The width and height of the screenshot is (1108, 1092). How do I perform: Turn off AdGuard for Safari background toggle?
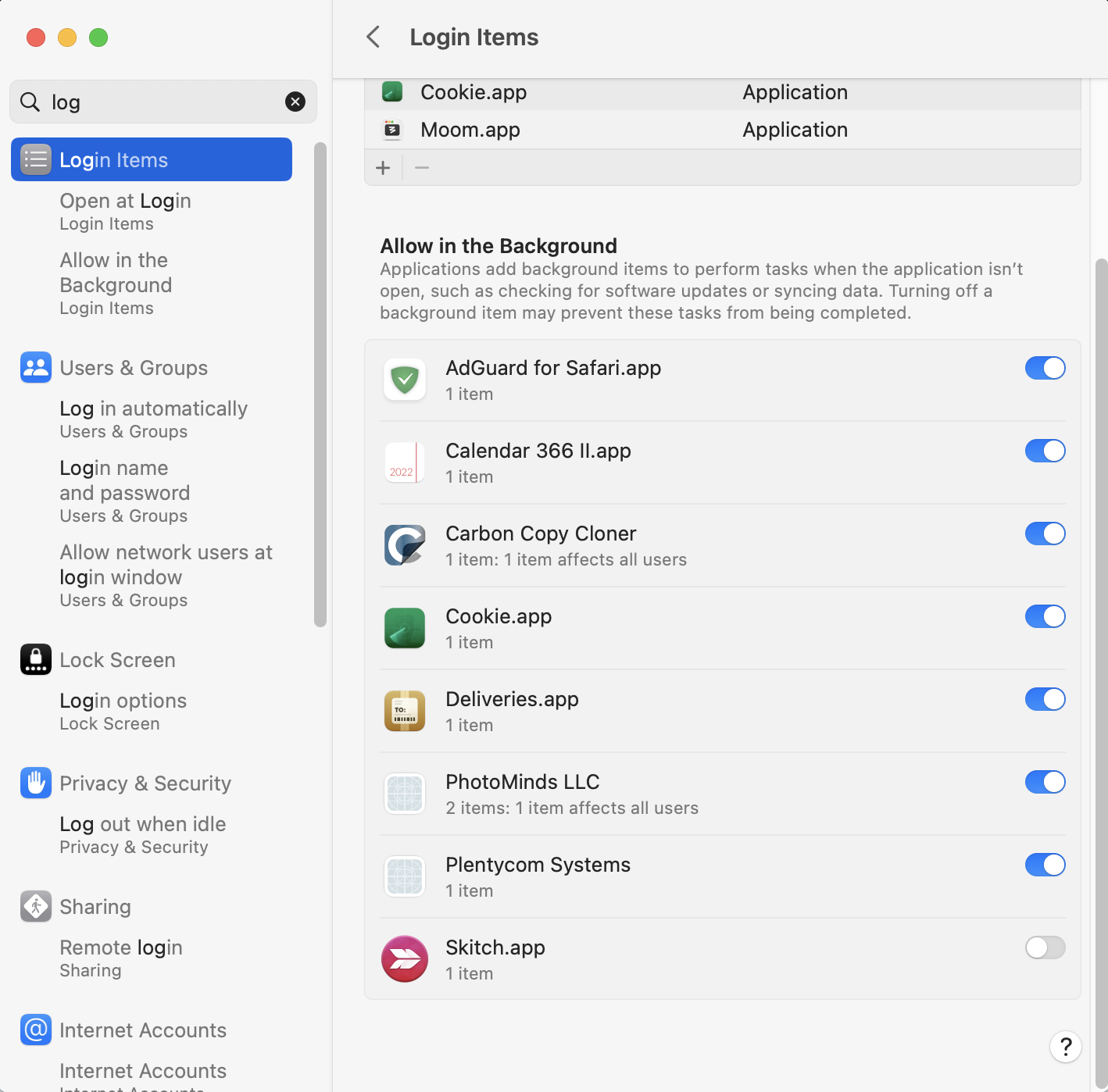(x=1045, y=368)
